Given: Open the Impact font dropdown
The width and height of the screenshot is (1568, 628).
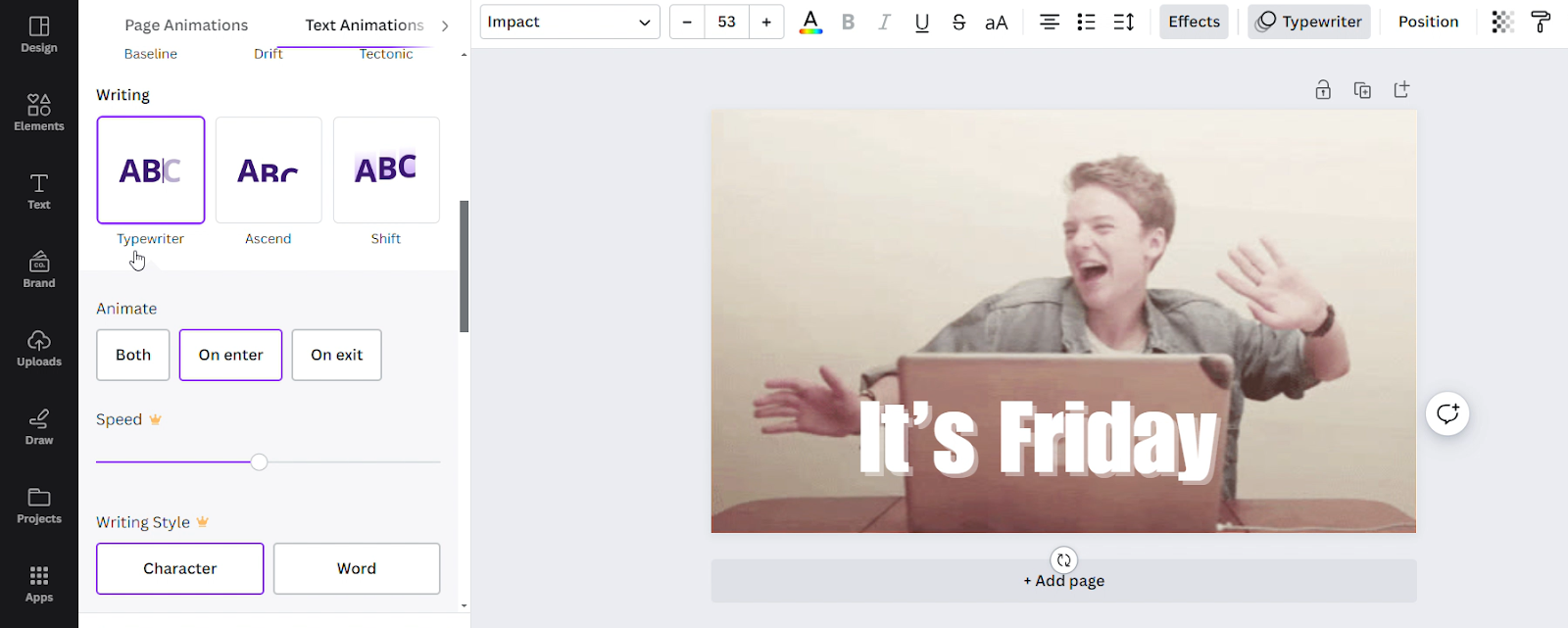Looking at the screenshot, I should coord(569,22).
